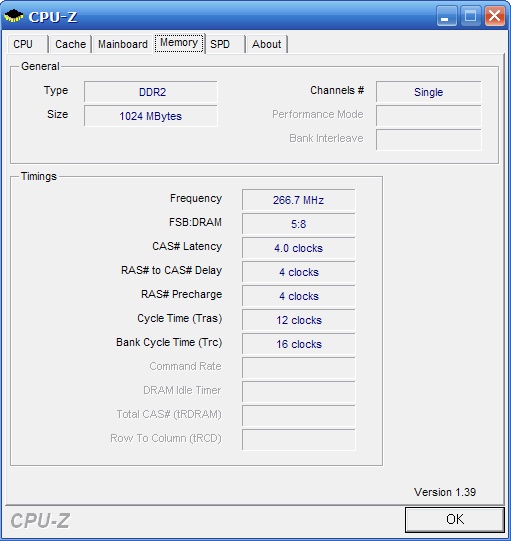511x541 pixels.
Task: Click the FSB:DRAM label
Action: tap(195, 222)
